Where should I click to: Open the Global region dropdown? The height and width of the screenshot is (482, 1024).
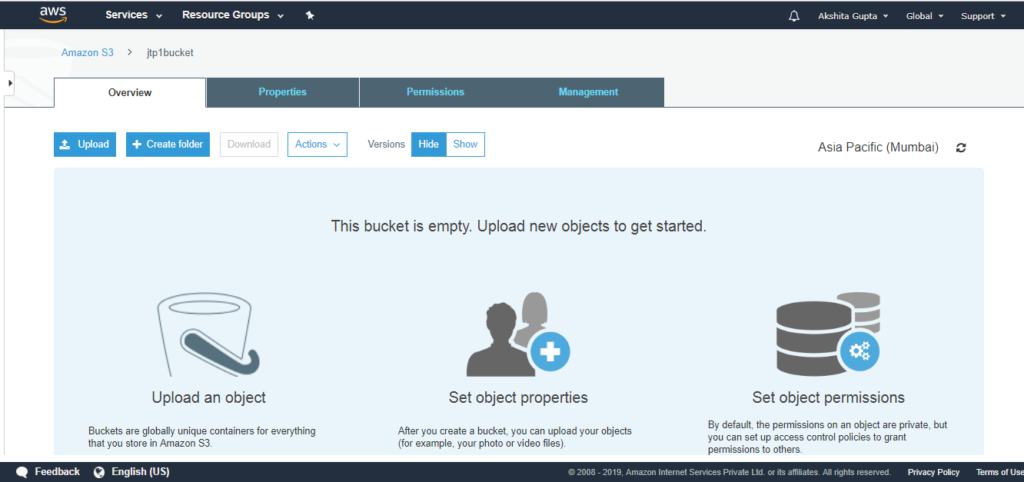click(925, 16)
